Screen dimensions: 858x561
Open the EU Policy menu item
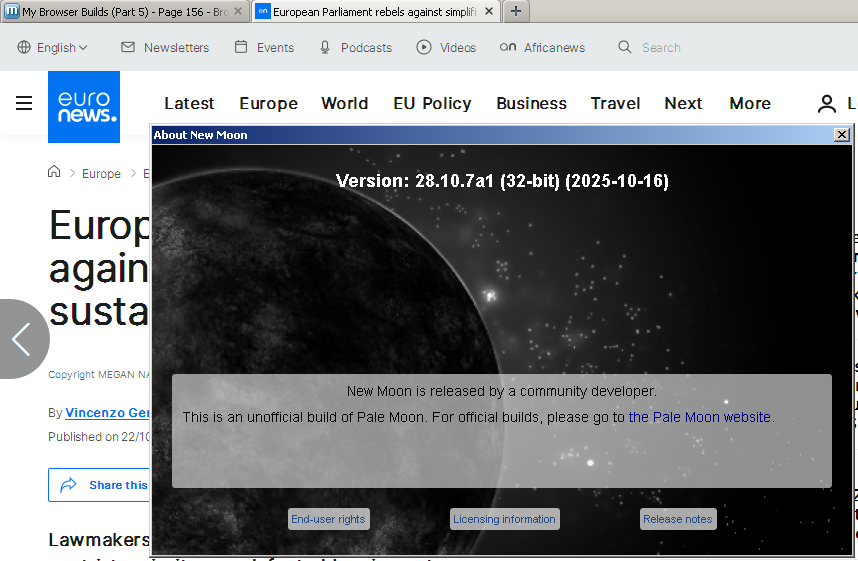tap(432, 103)
